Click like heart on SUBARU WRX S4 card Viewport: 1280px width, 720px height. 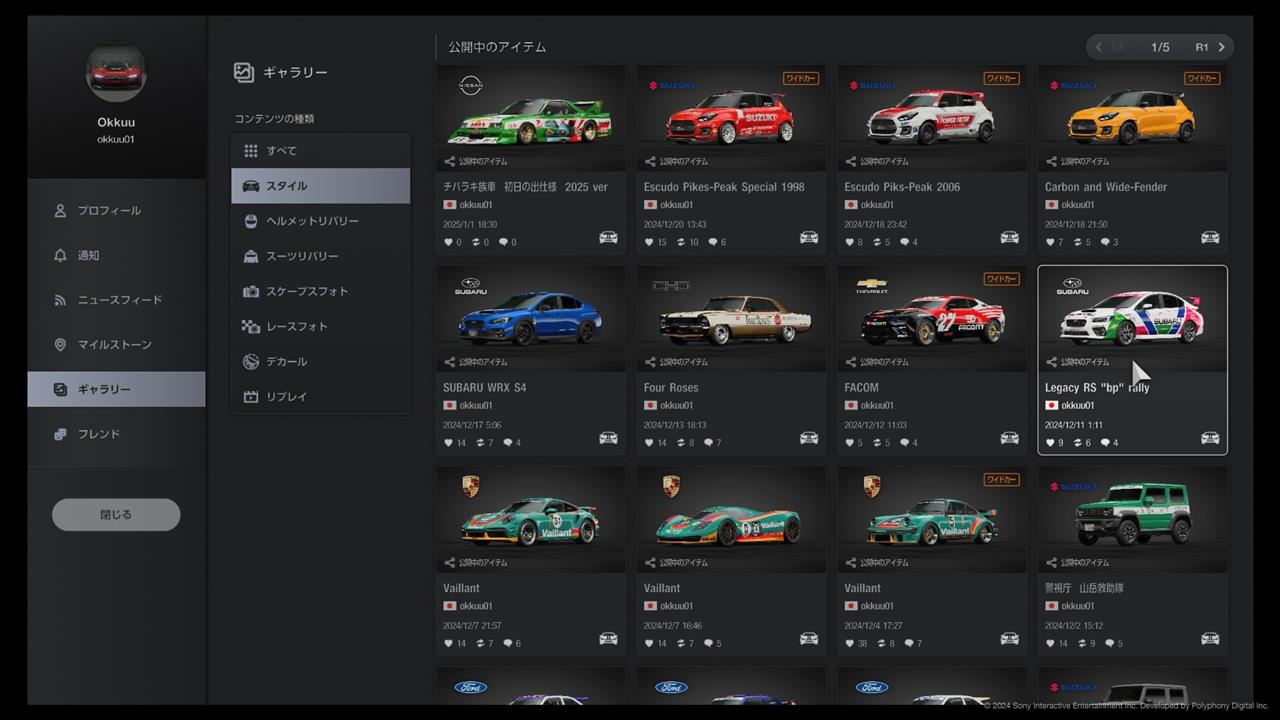[x=448, y=443]
